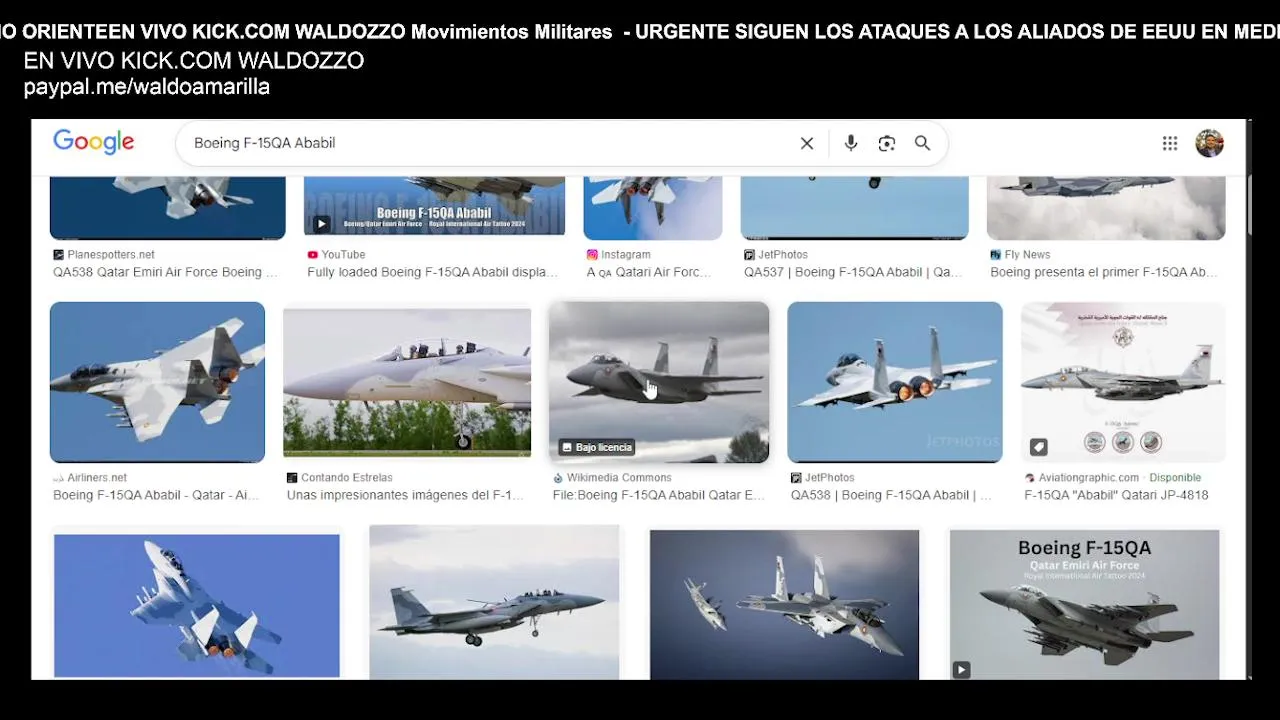1280x720 pixels.
Task: Open the Boeing F-15QA Qatar Emiri Air Force poster thumbnail
Action: pos(1084,605)
